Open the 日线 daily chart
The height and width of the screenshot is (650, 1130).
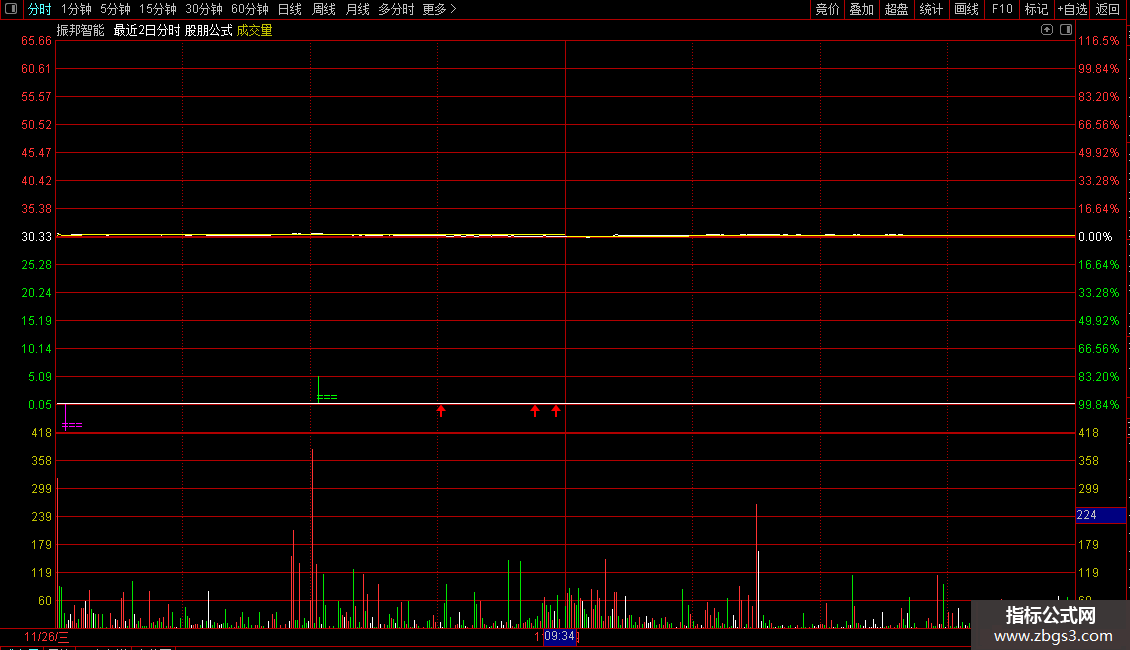(x=290, y=9)
